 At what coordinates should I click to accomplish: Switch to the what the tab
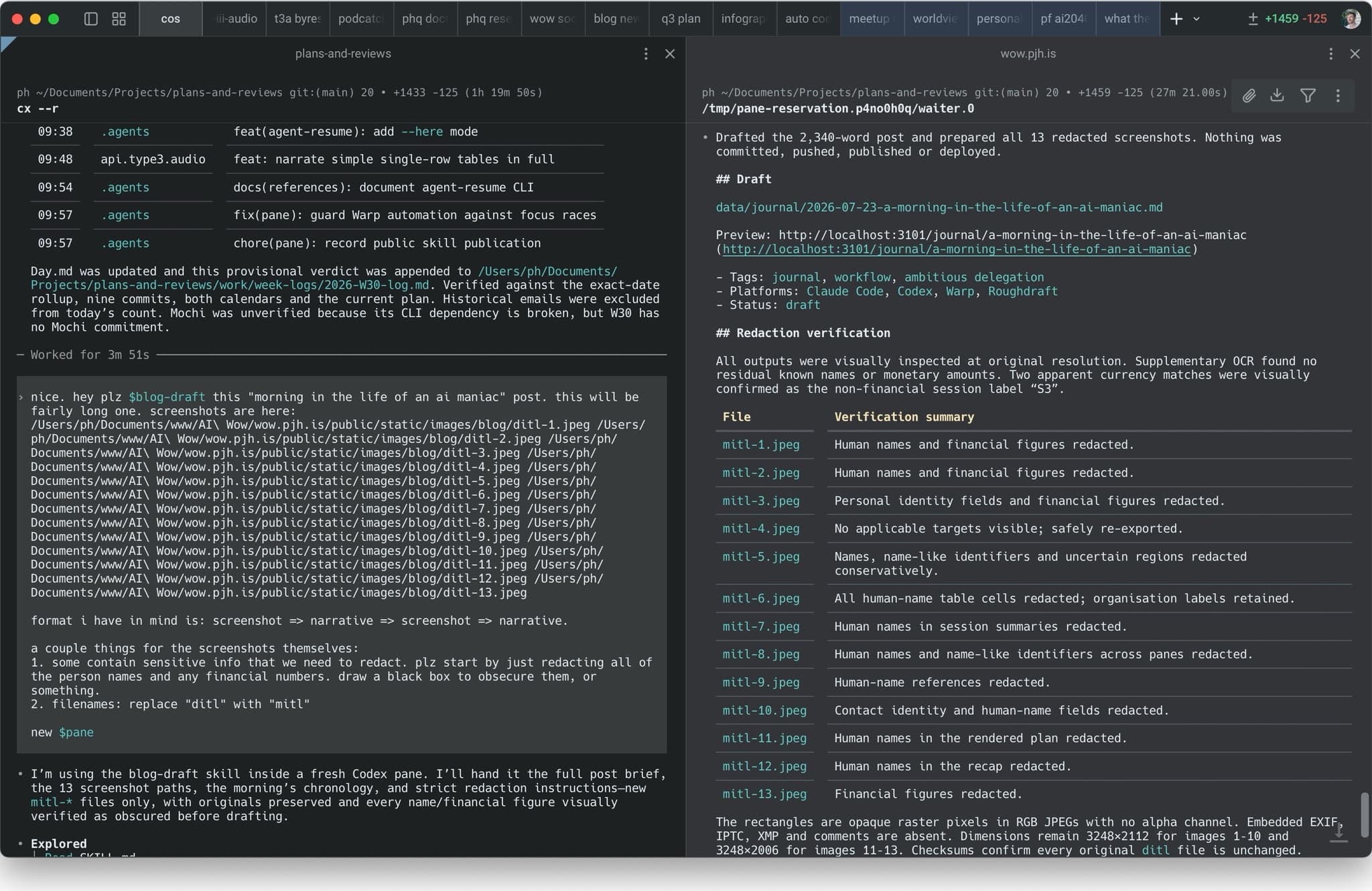[x=1127, y=19]
